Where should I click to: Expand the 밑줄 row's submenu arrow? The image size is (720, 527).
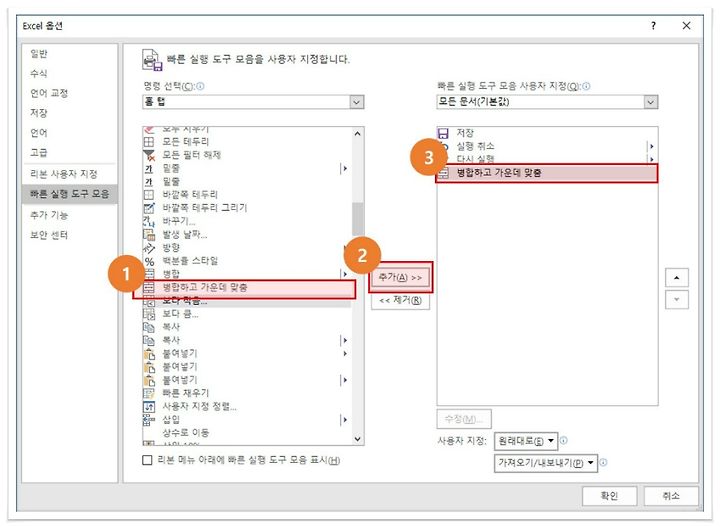(x=344, y=168)
